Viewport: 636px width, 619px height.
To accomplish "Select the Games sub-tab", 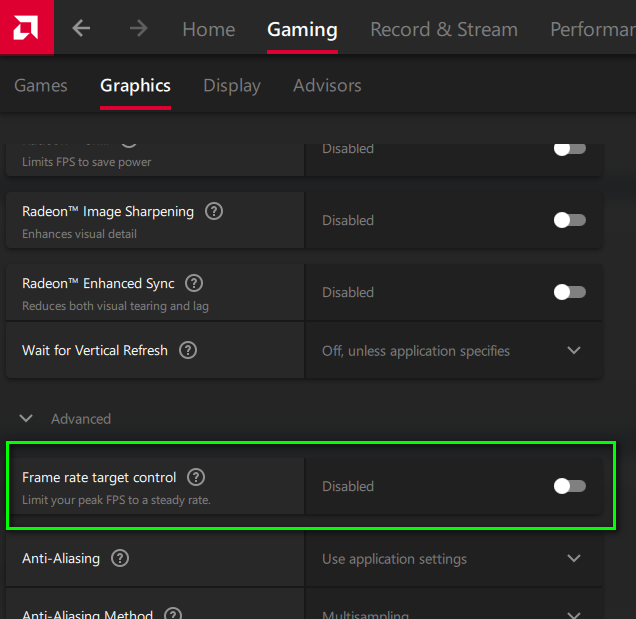I will pos(41,86).
